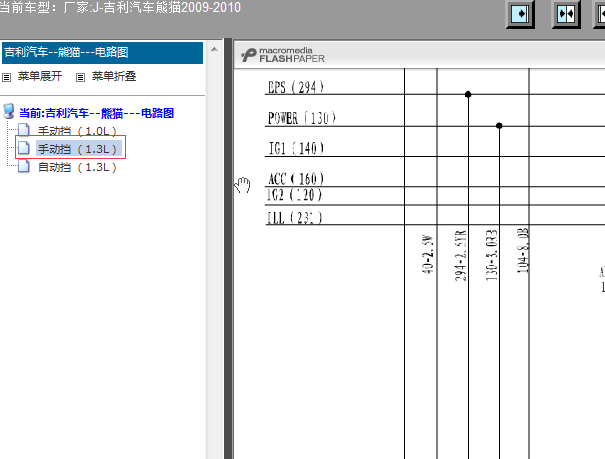Click IG2 (120) label in diagram
The height and width of the screenshot is (459, 605).
294,195
